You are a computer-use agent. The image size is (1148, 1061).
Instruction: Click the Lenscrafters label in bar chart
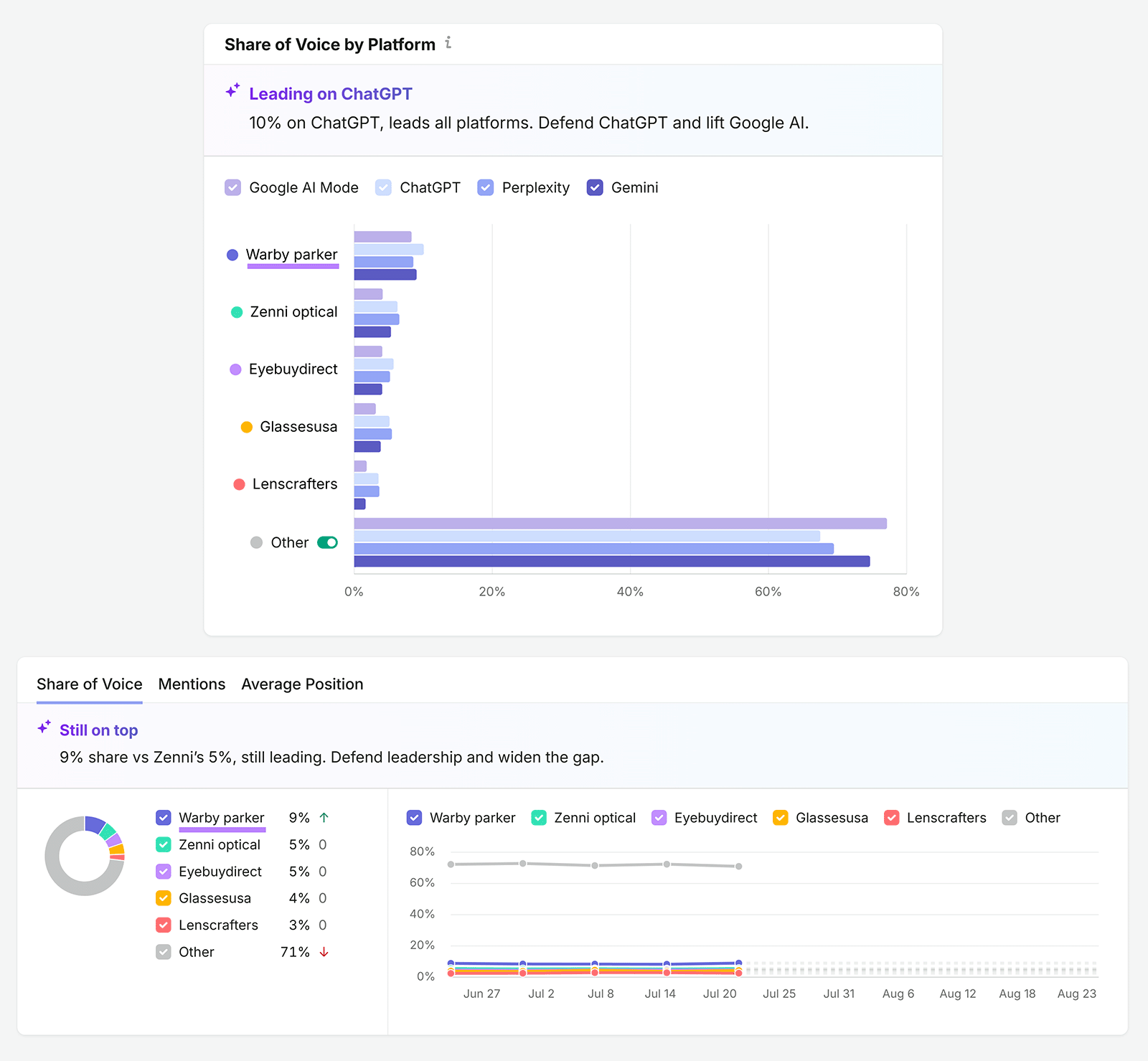pyautogui.click(x=295, y=484)
